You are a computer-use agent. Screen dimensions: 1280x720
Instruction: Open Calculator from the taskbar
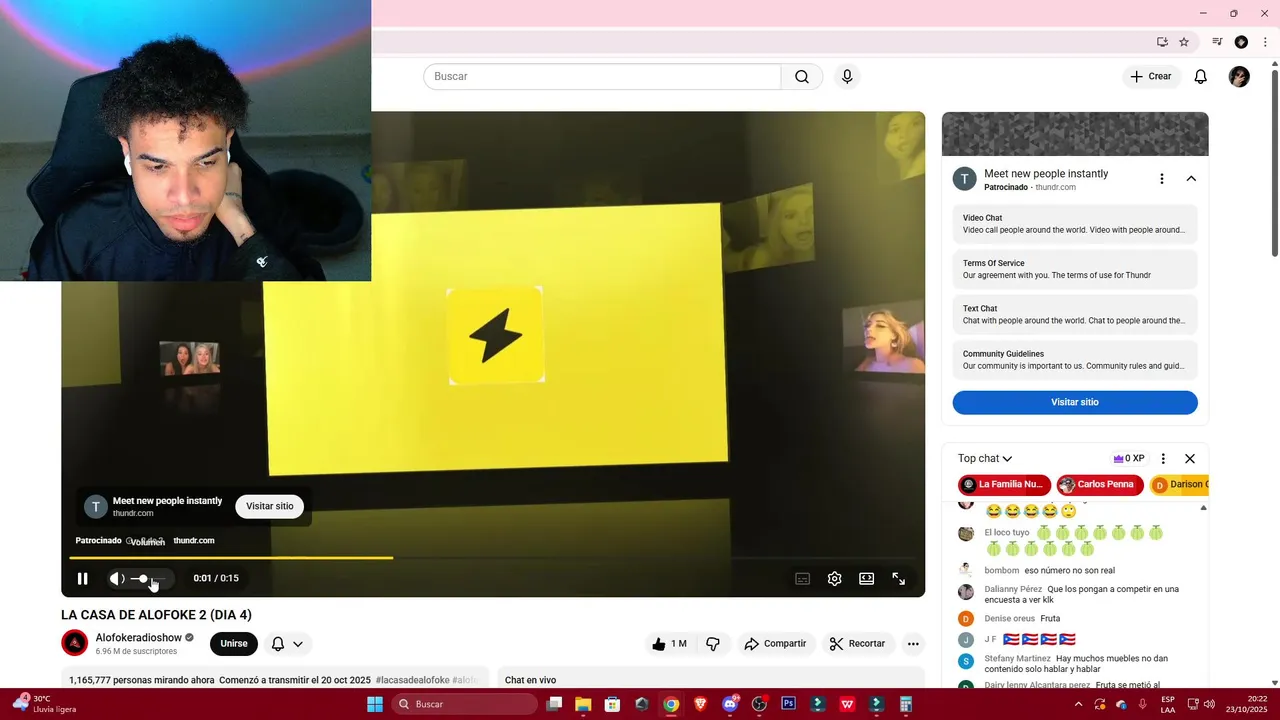coord(906,704)
